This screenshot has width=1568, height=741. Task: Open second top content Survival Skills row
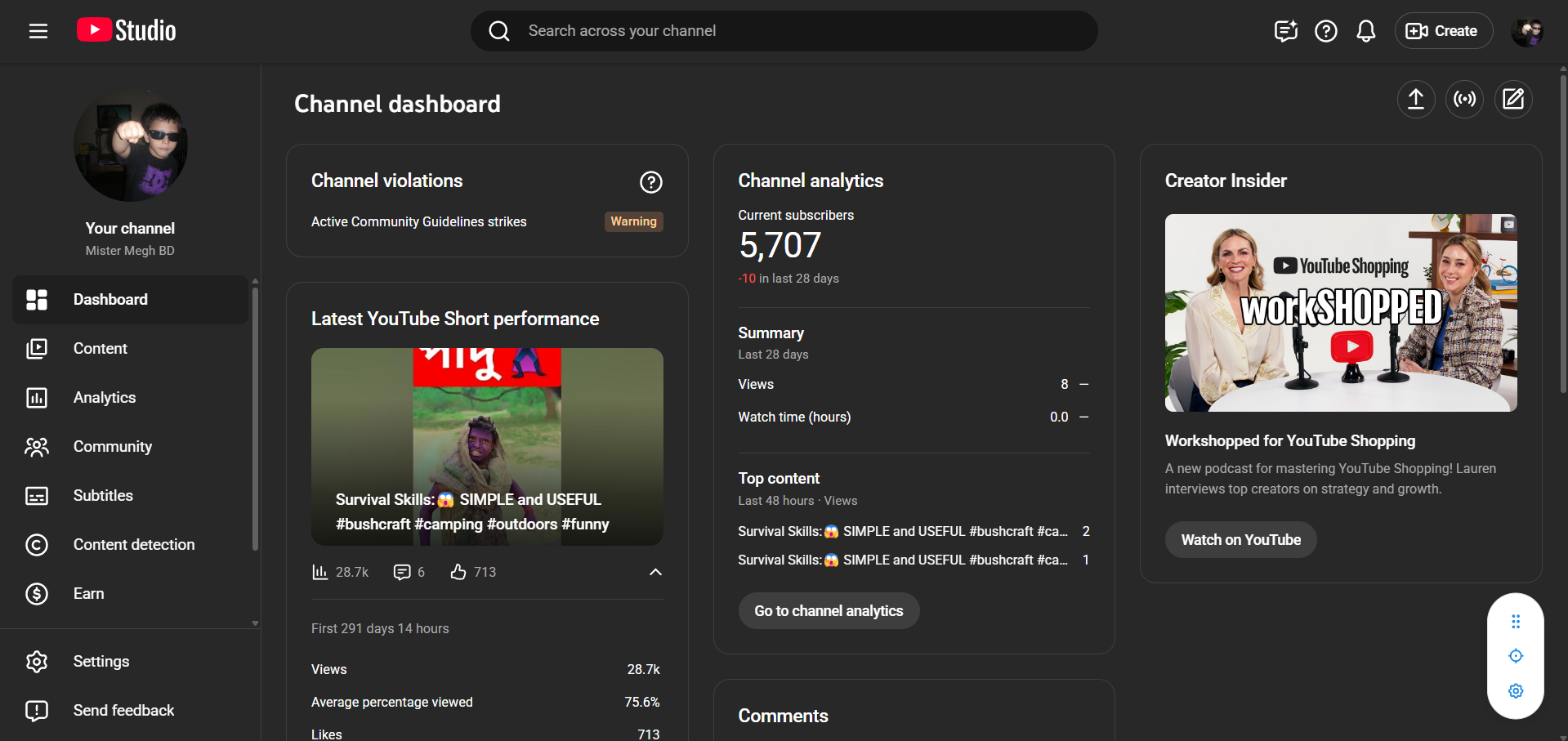coord(914,560)
